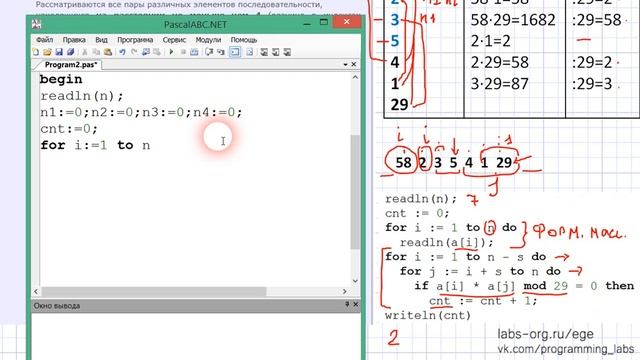This screenshot has height=360, width=640.
Task: Click the 'readln(n);' line in PascalABC editor
Action: (x=82, y=96)
